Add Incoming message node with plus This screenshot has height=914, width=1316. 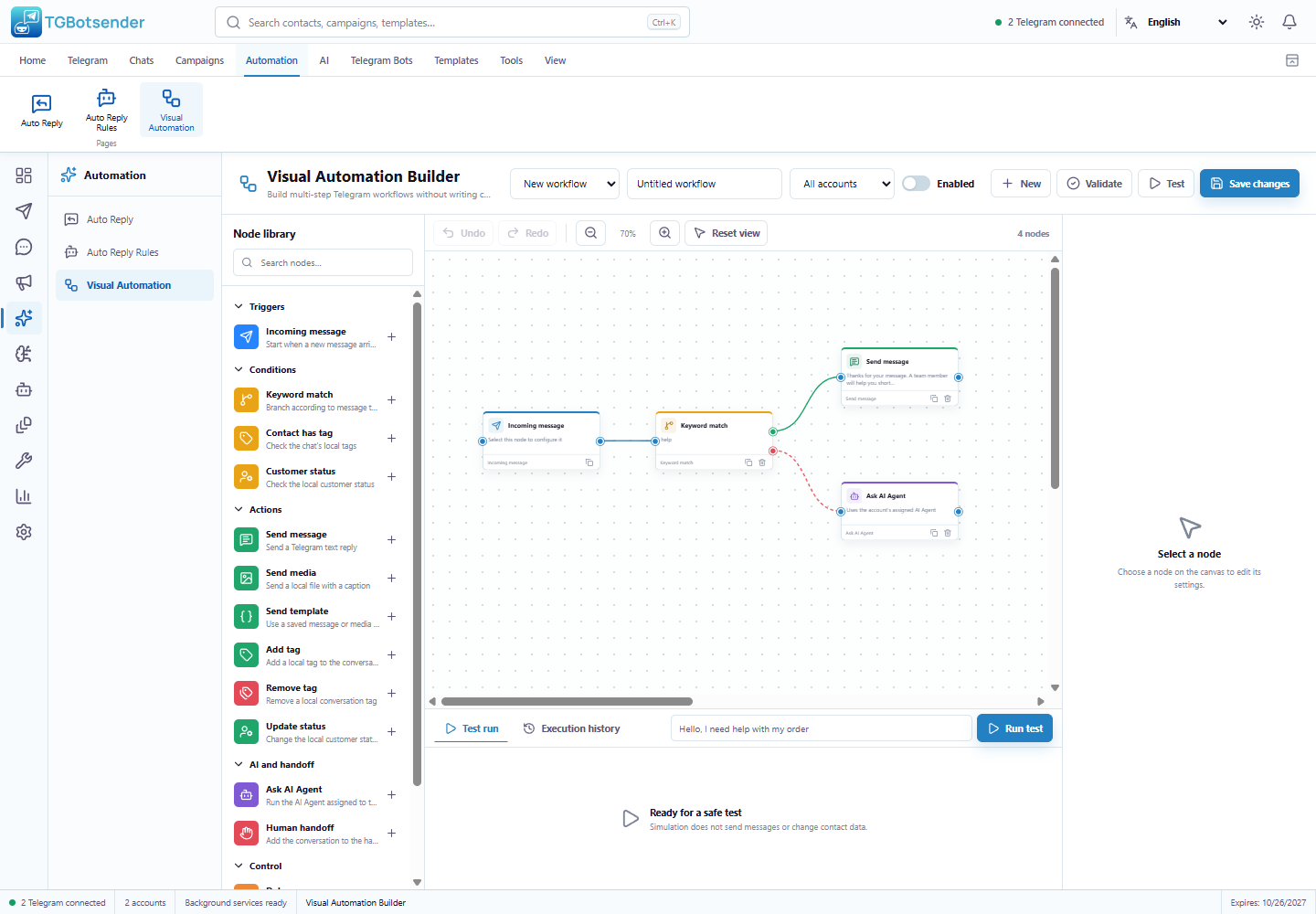tap(391, 337)
